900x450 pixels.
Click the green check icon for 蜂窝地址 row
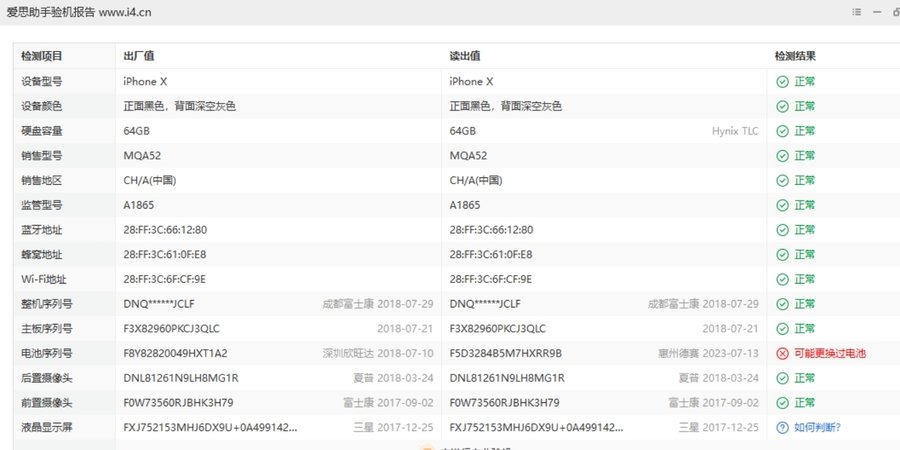(782, 254)
